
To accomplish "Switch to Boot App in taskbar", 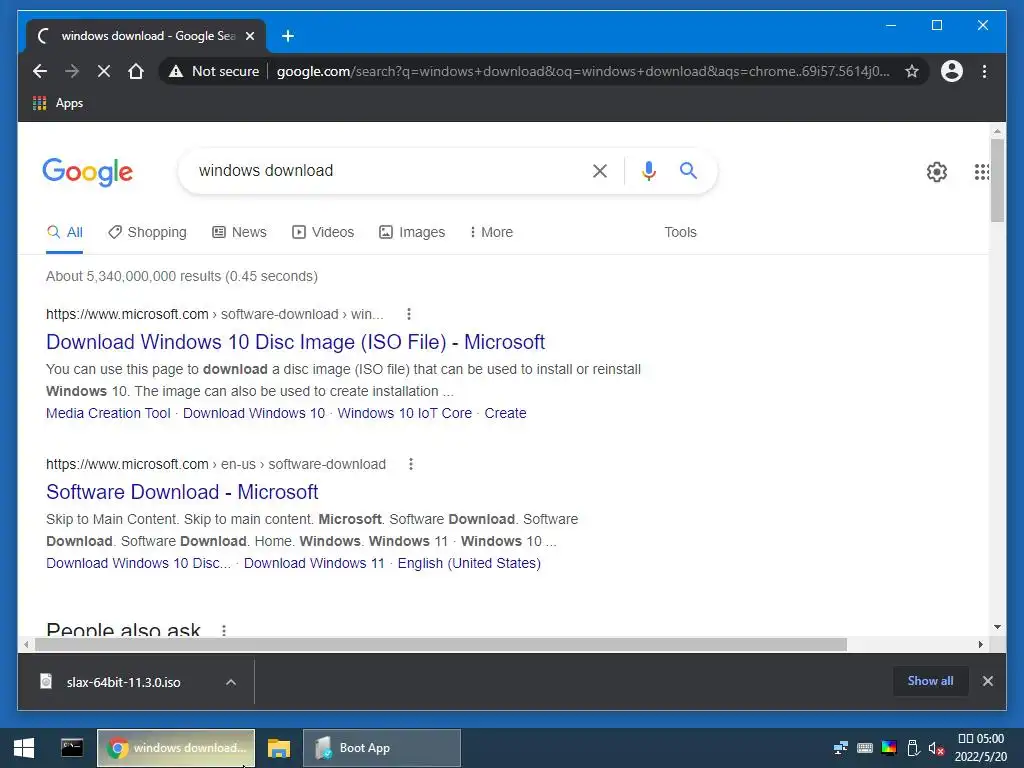I will click(382, 748).
